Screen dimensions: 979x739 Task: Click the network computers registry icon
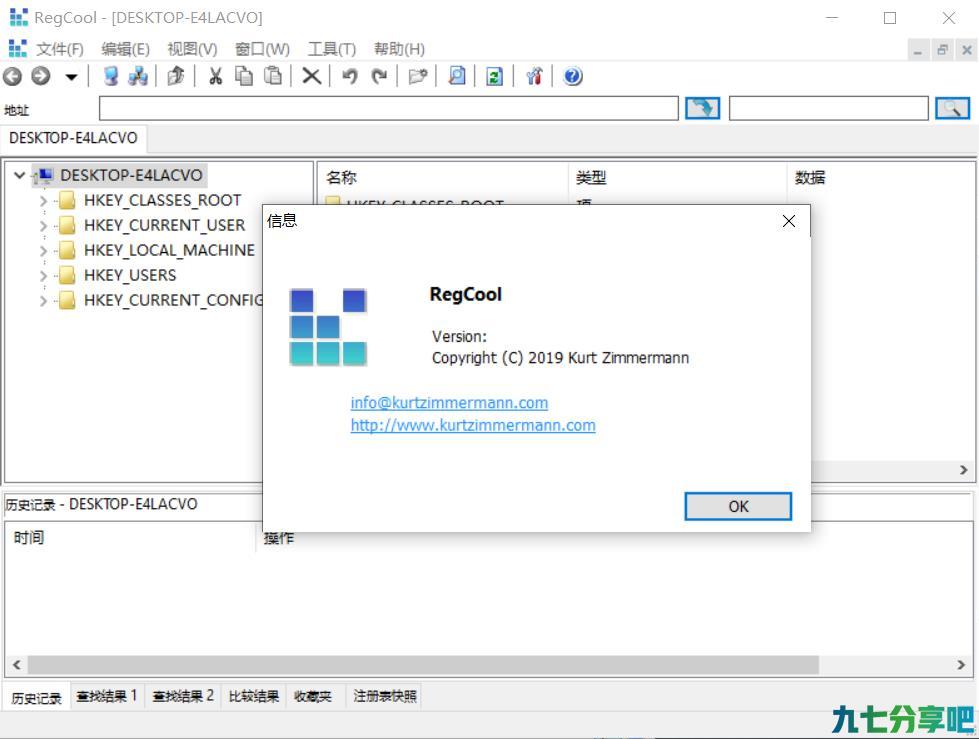(138, 76)
